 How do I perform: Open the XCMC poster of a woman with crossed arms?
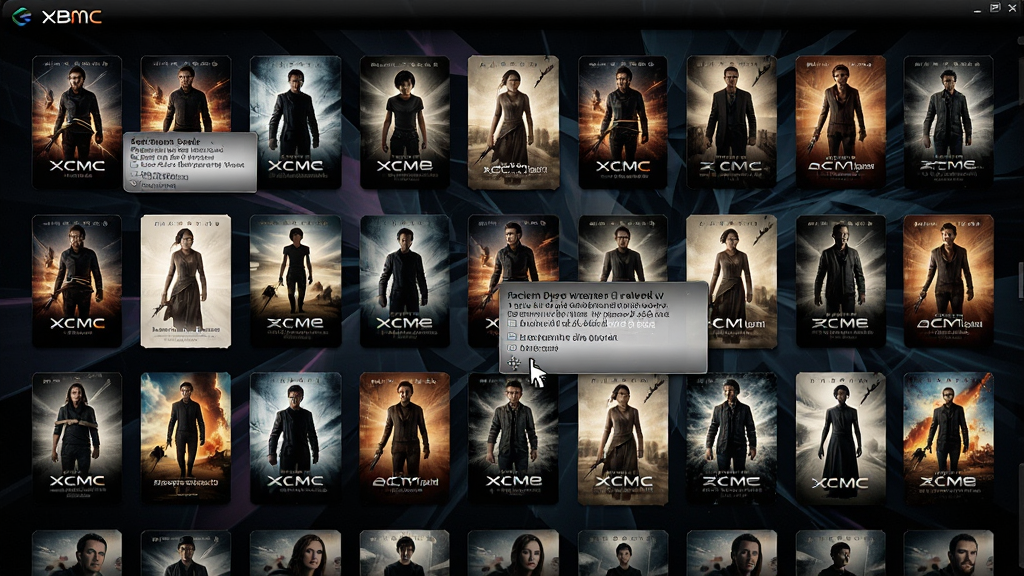[77, 438]
